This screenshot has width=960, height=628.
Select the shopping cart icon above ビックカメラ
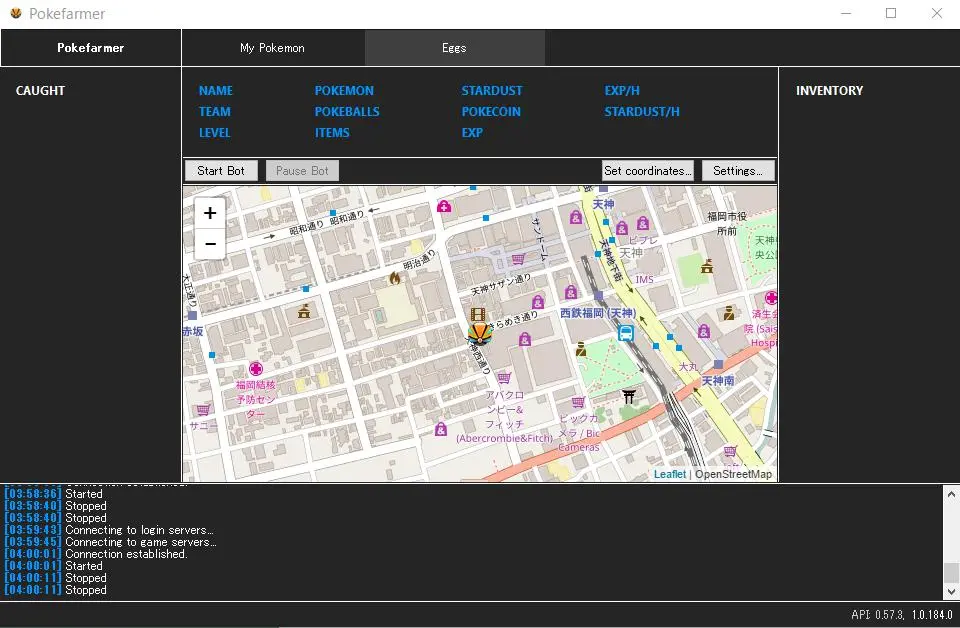[x=578, y=402]
